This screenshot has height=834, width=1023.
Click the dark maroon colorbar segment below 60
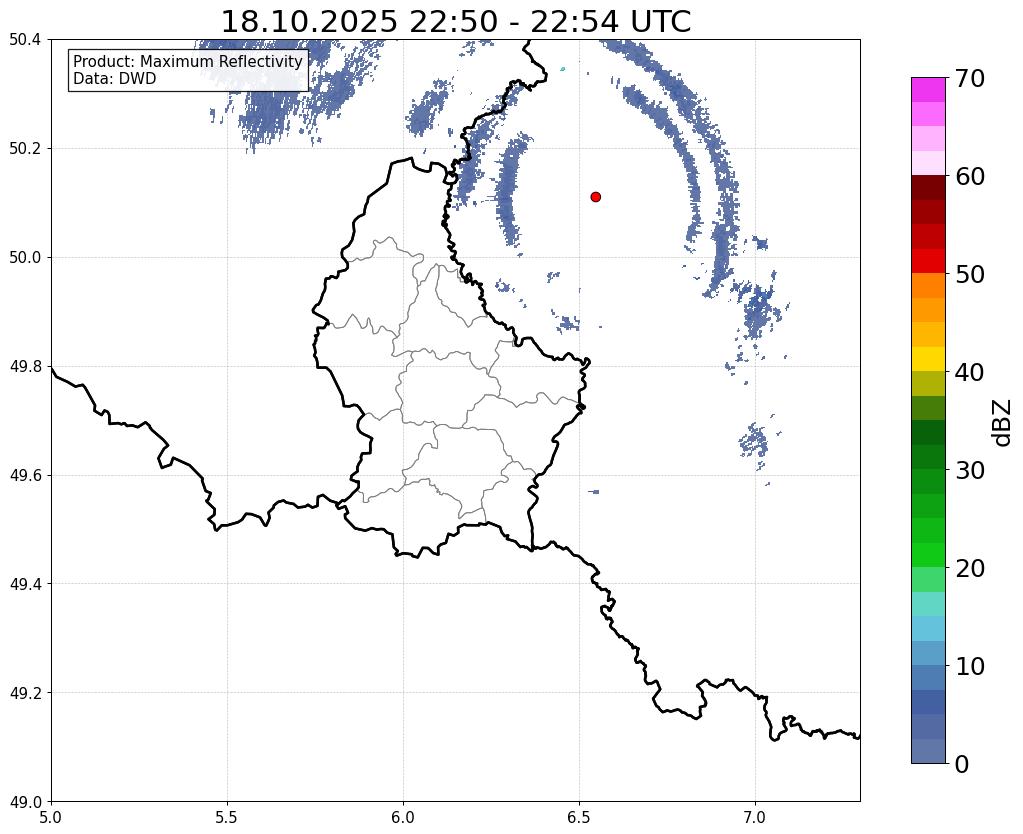pyautogui.click(x=928, y=188)
